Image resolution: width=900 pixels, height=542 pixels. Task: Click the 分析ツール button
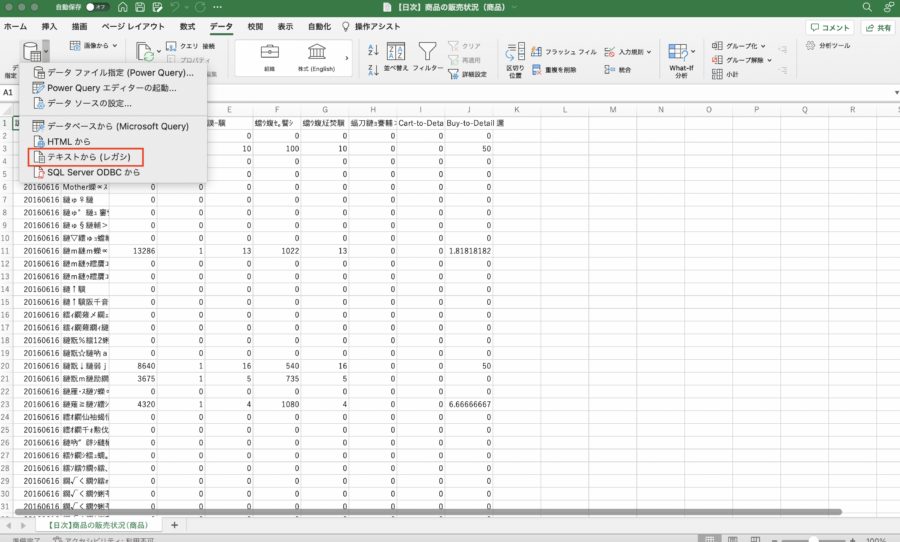point(828,45)
